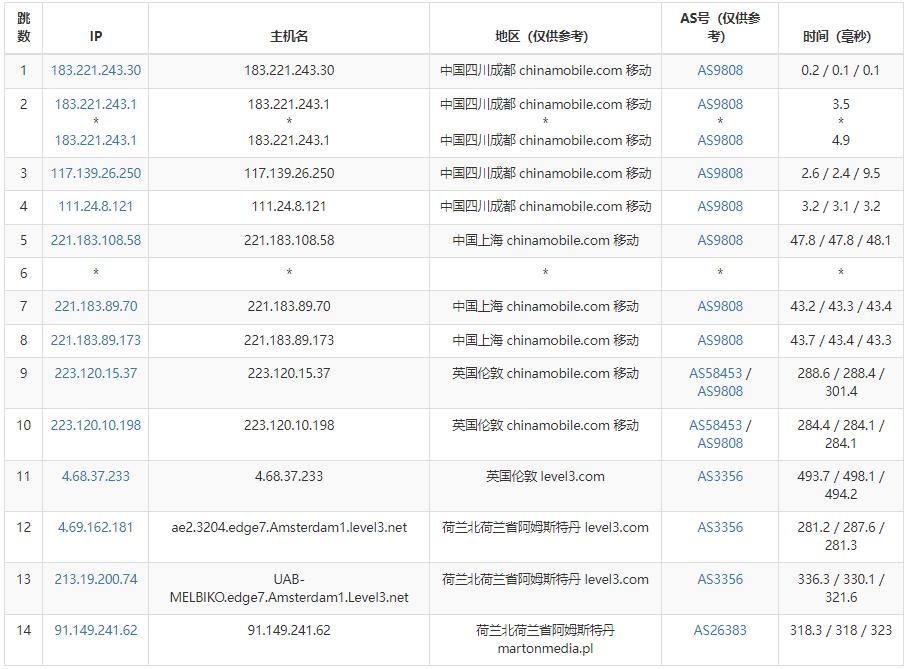The image size is (906, 669).
Task: Select hostname ae2.3204.edge7.Amsterdam1.level3.net
Action: [289, 527]
